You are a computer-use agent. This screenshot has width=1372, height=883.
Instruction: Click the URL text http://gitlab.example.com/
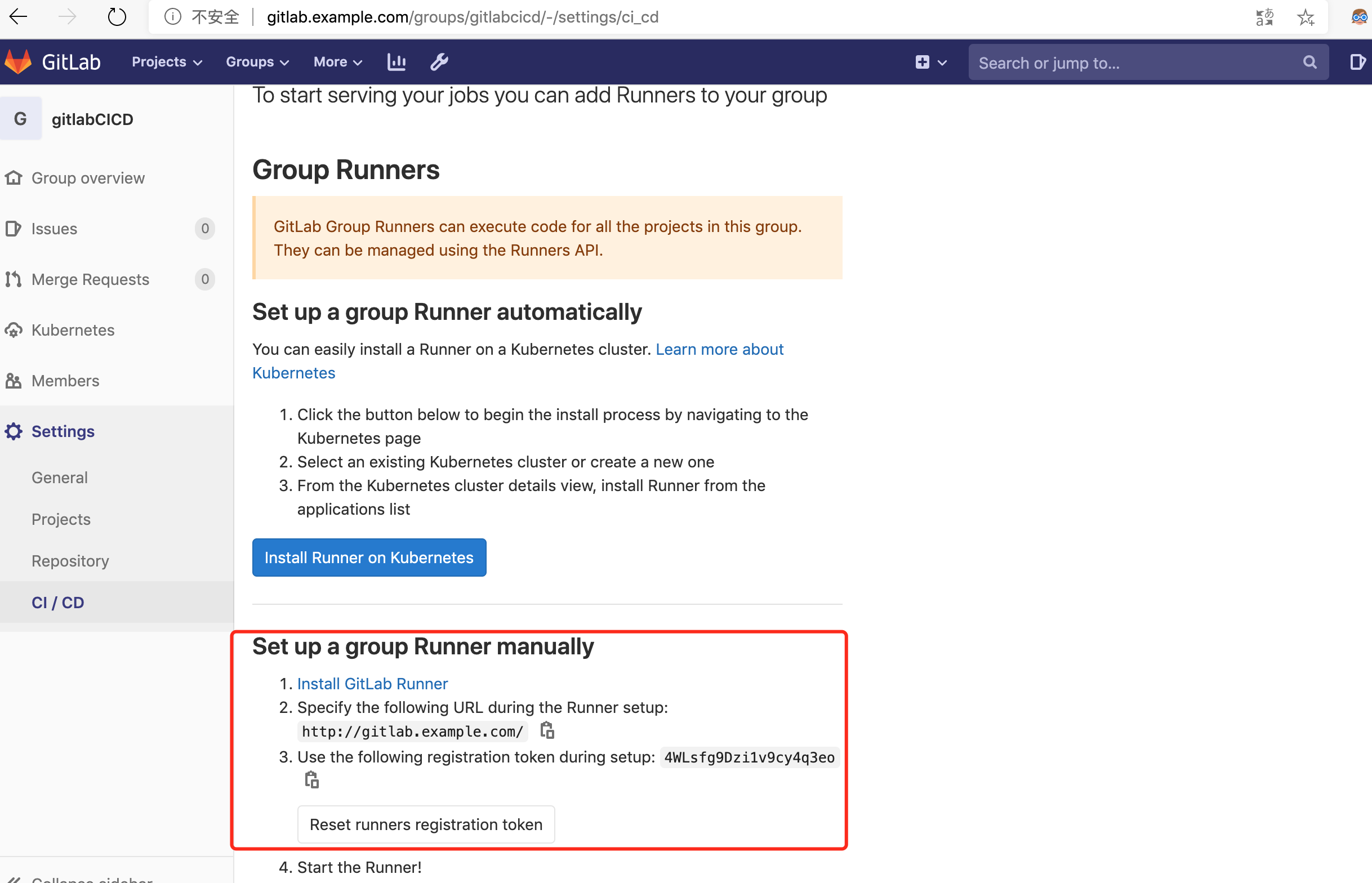413,732
